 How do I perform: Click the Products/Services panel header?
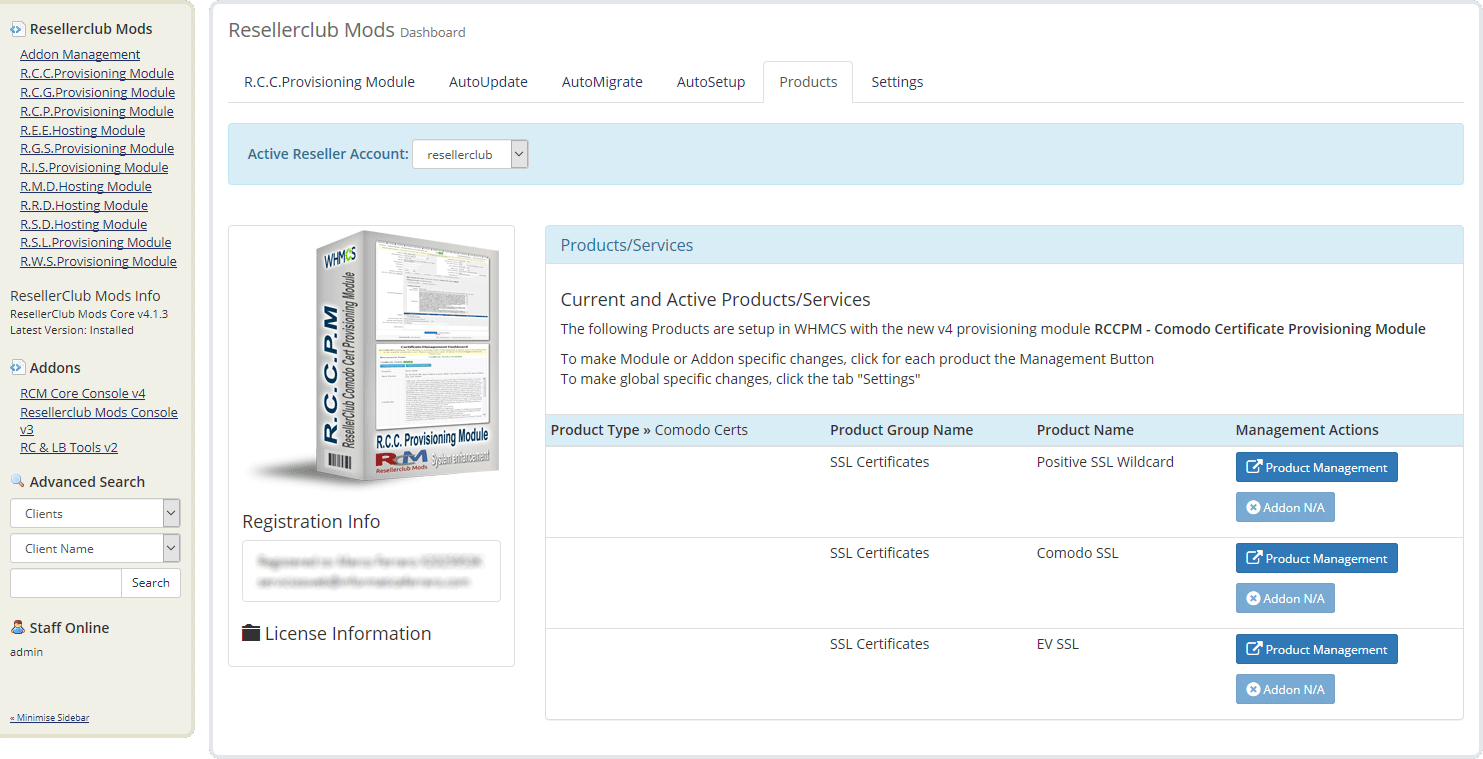pos(1004,245)
